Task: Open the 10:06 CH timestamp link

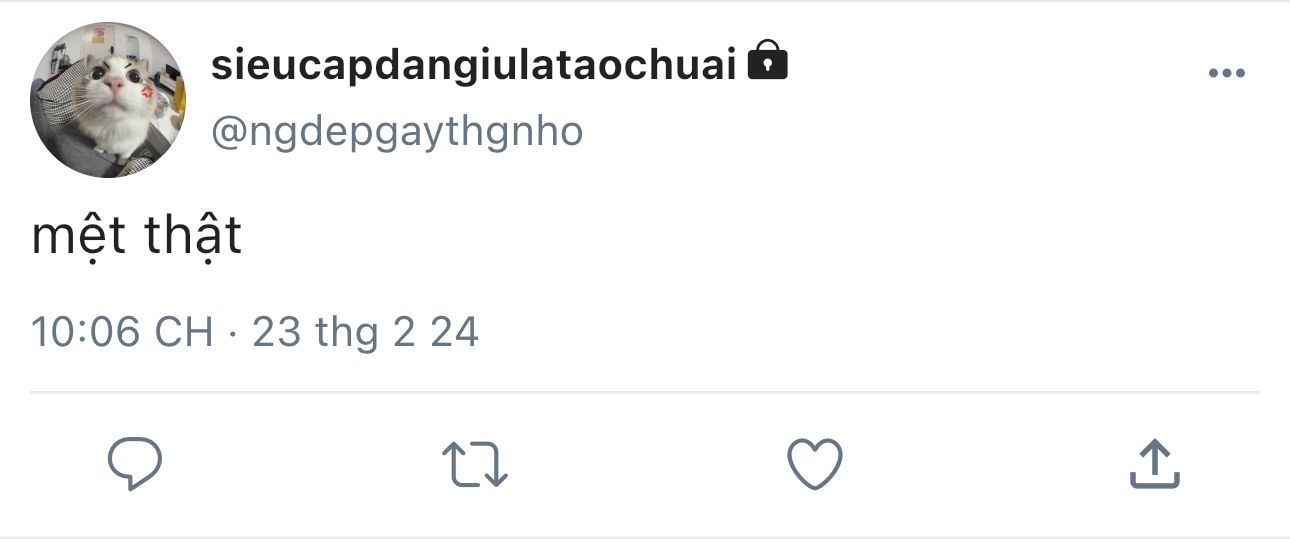Action: (122, 332)
